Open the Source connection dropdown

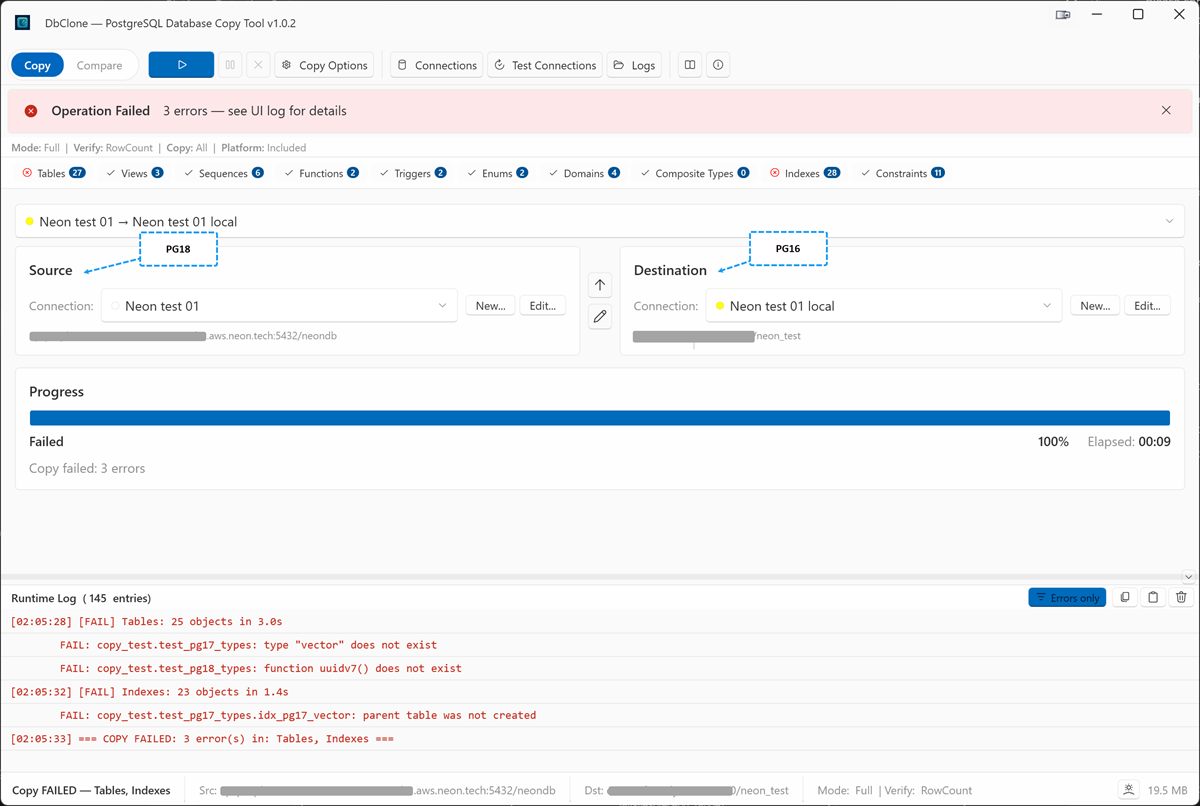tap(279, 306)
